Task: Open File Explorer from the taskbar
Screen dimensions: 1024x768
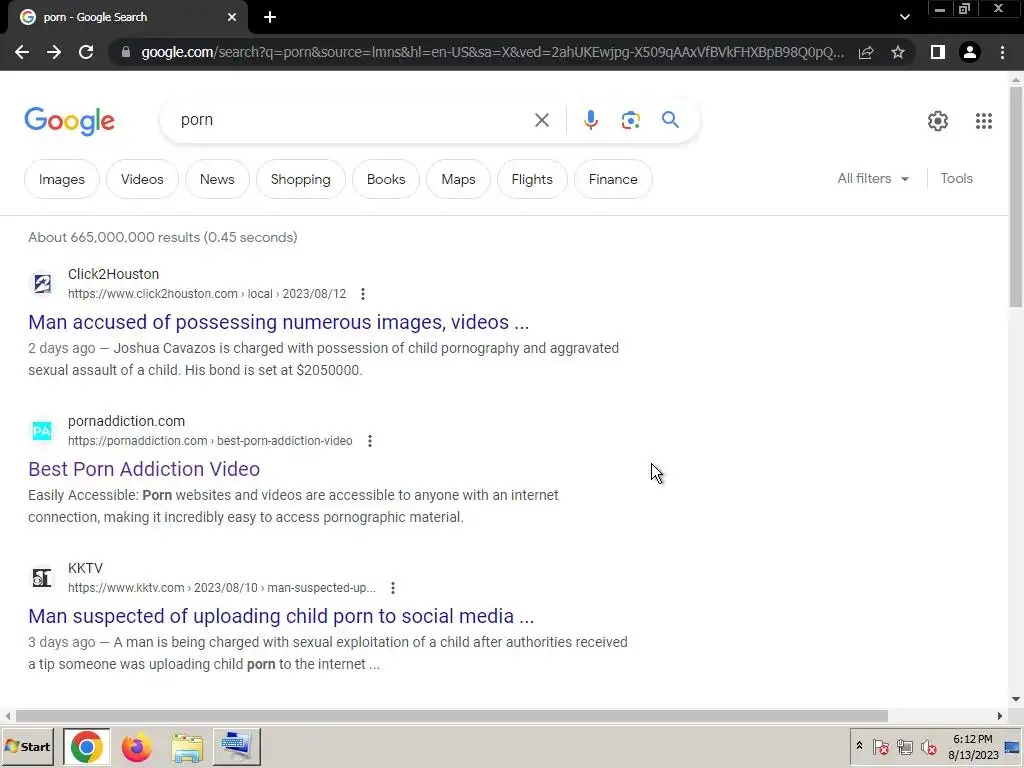Action: 187,747
